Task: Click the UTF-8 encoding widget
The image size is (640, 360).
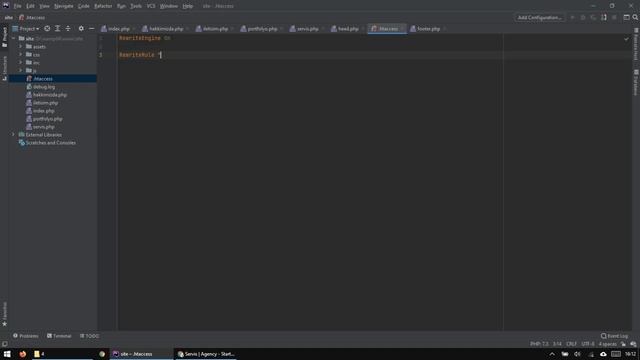Action: [588, 344]
